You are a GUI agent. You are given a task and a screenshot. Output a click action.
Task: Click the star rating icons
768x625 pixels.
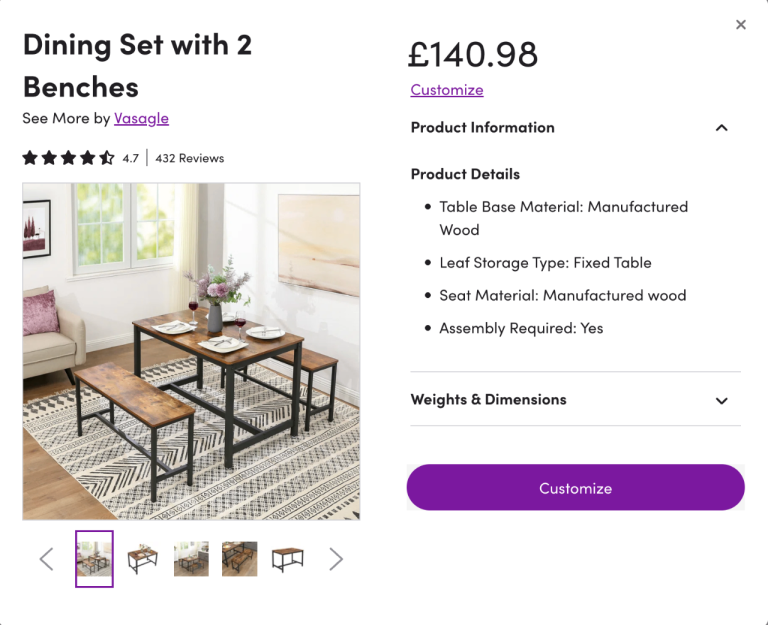tap(68, 158)
